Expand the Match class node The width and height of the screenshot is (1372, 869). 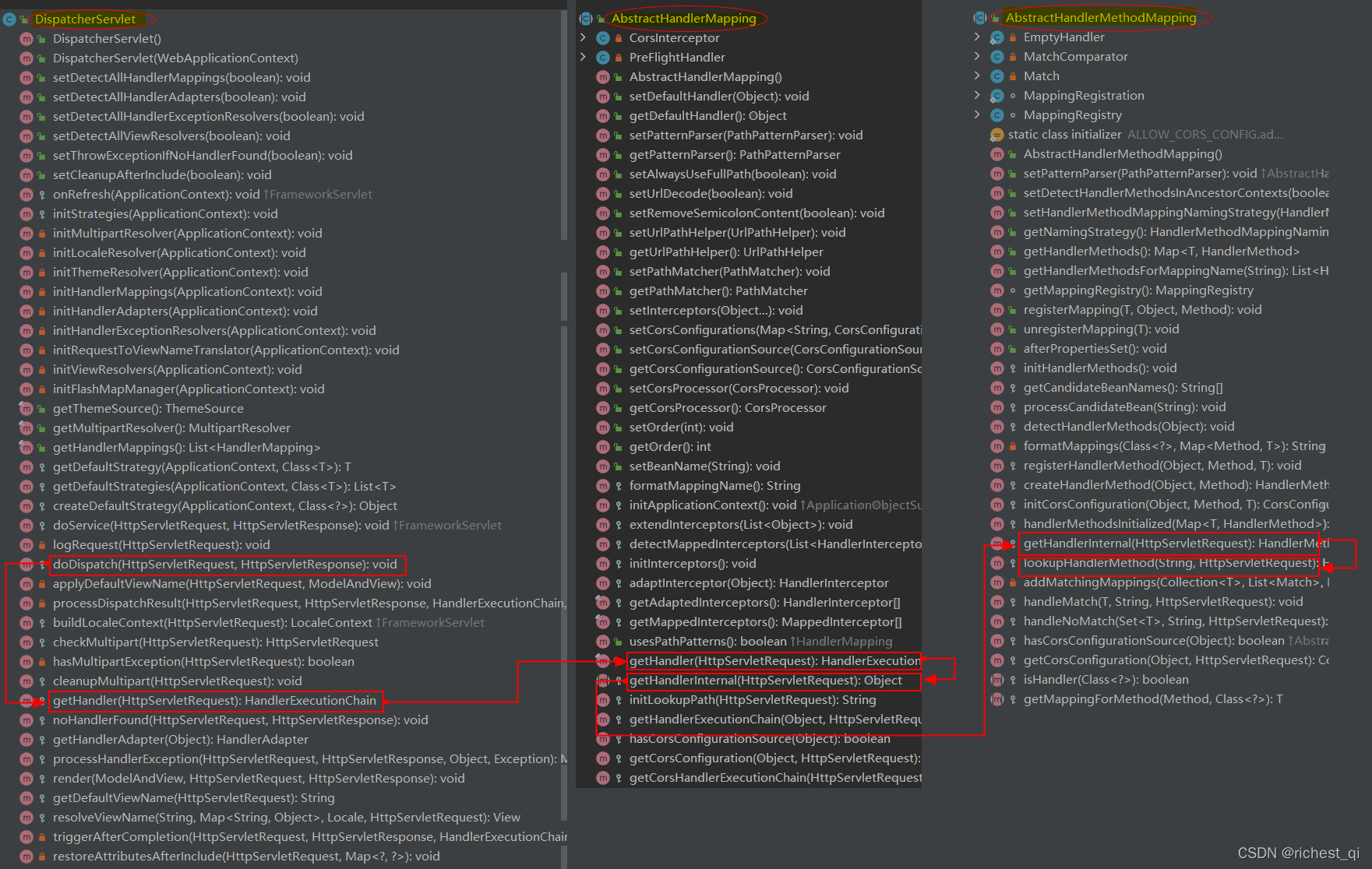[x=977, y=76]
